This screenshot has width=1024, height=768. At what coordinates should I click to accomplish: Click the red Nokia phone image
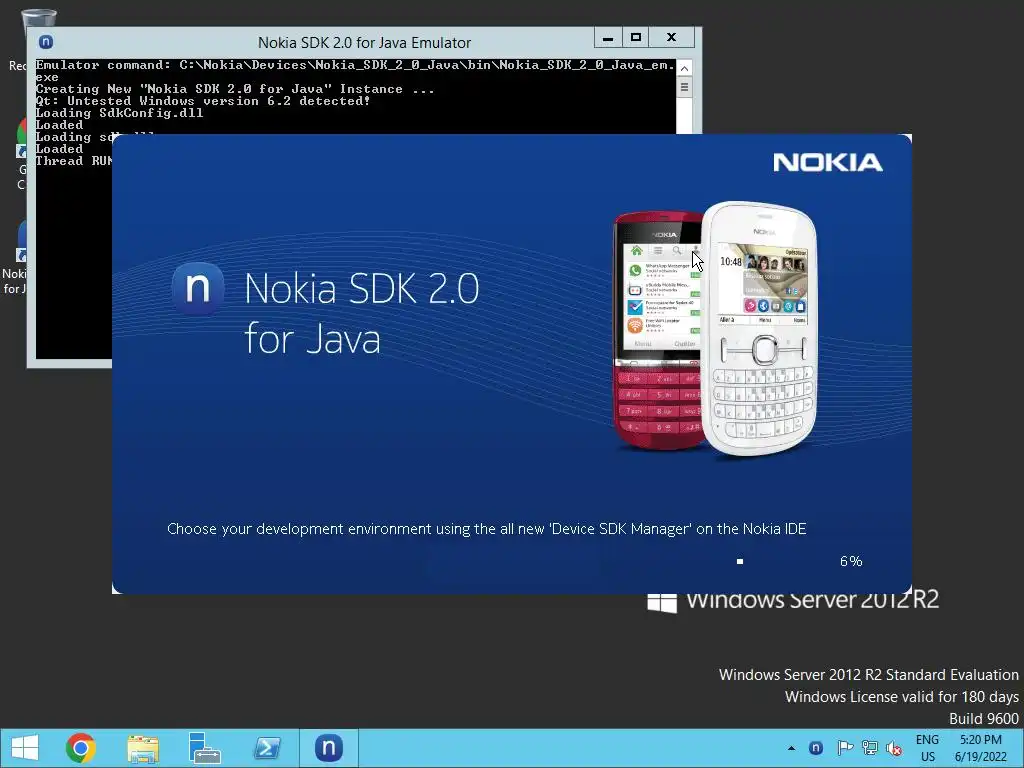pos(656,330)
